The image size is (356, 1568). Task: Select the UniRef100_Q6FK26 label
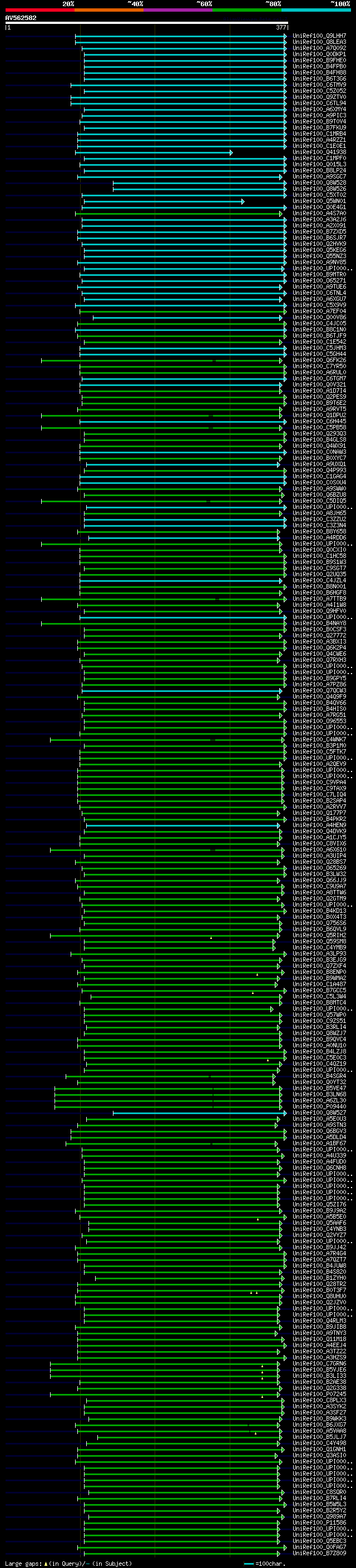click(x=319, y=360)
